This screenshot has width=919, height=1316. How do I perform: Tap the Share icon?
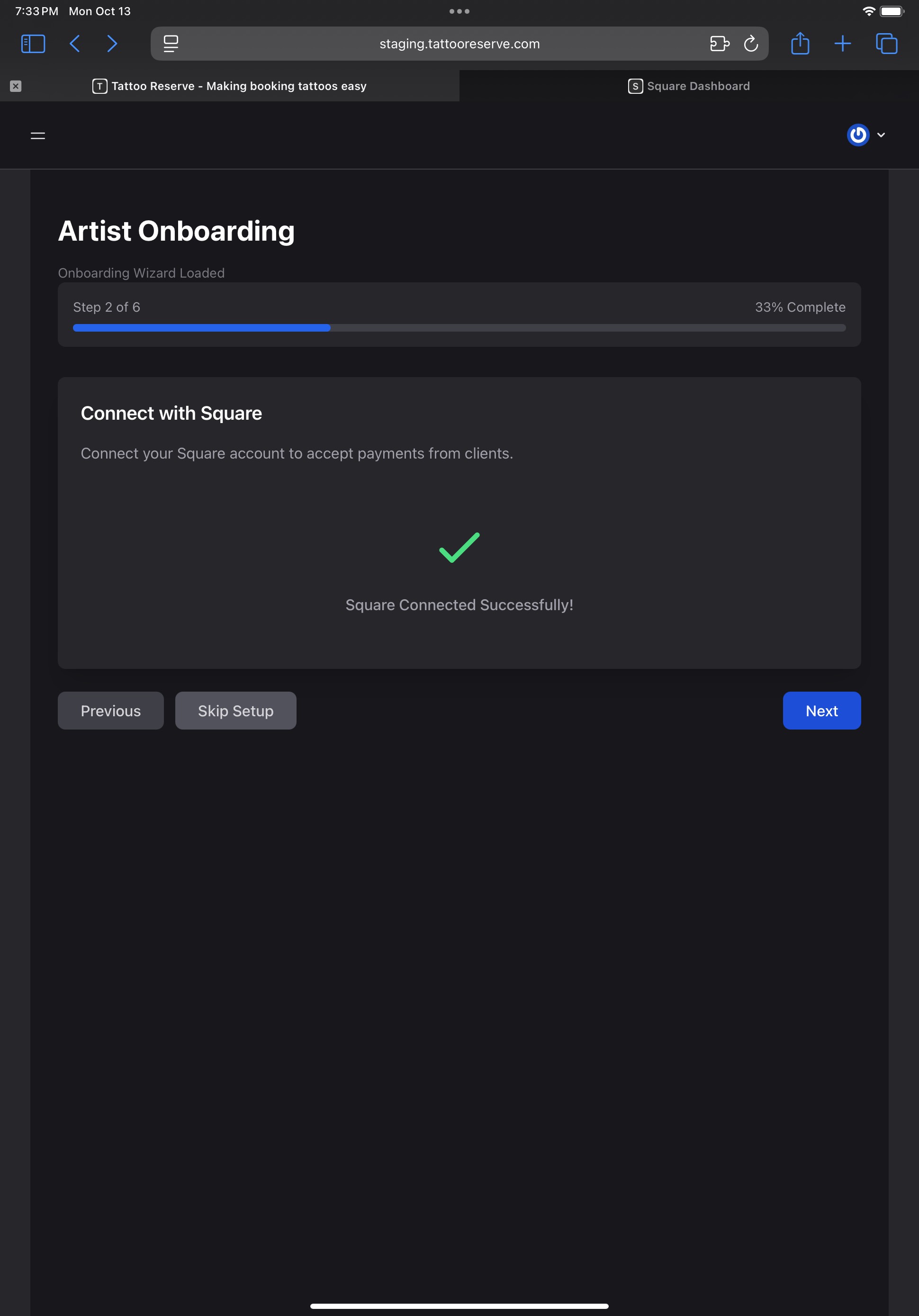800,44
